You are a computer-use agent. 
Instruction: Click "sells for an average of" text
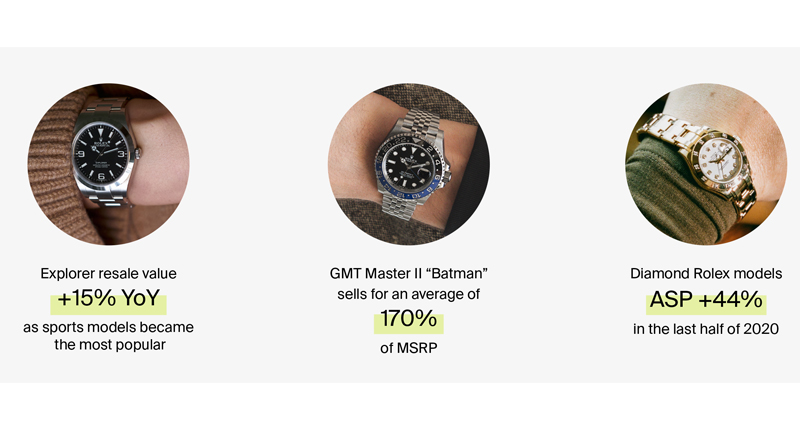click(408, 295)
